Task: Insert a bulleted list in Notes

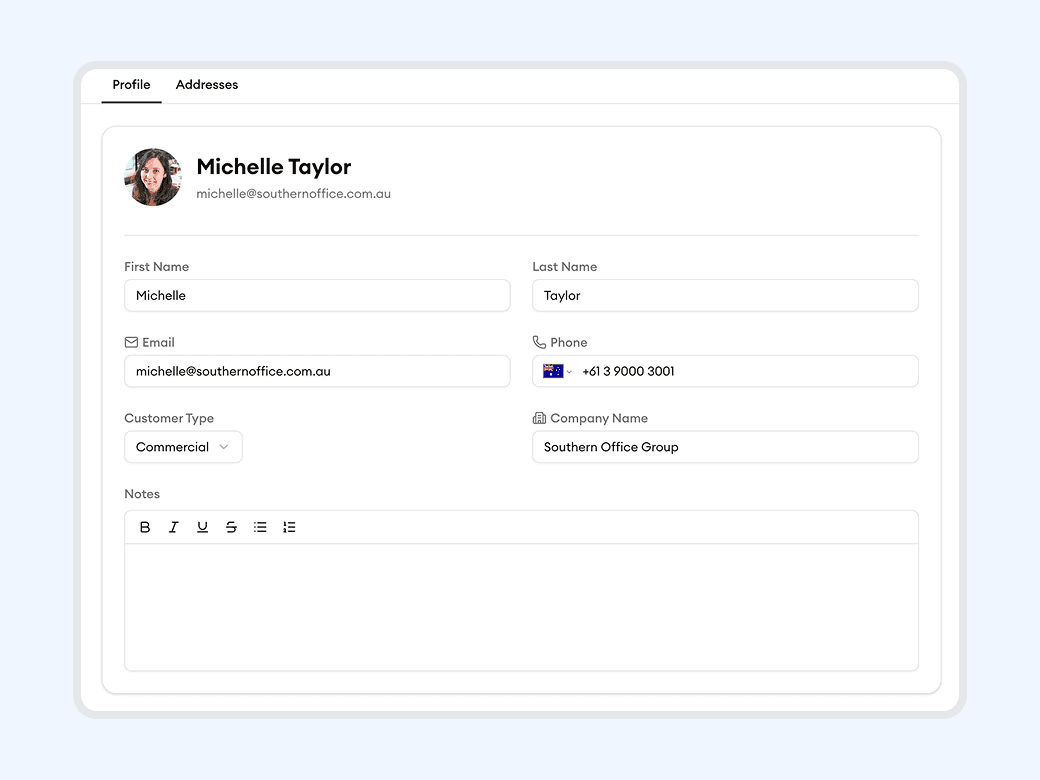Action: [x=261, y=527]
